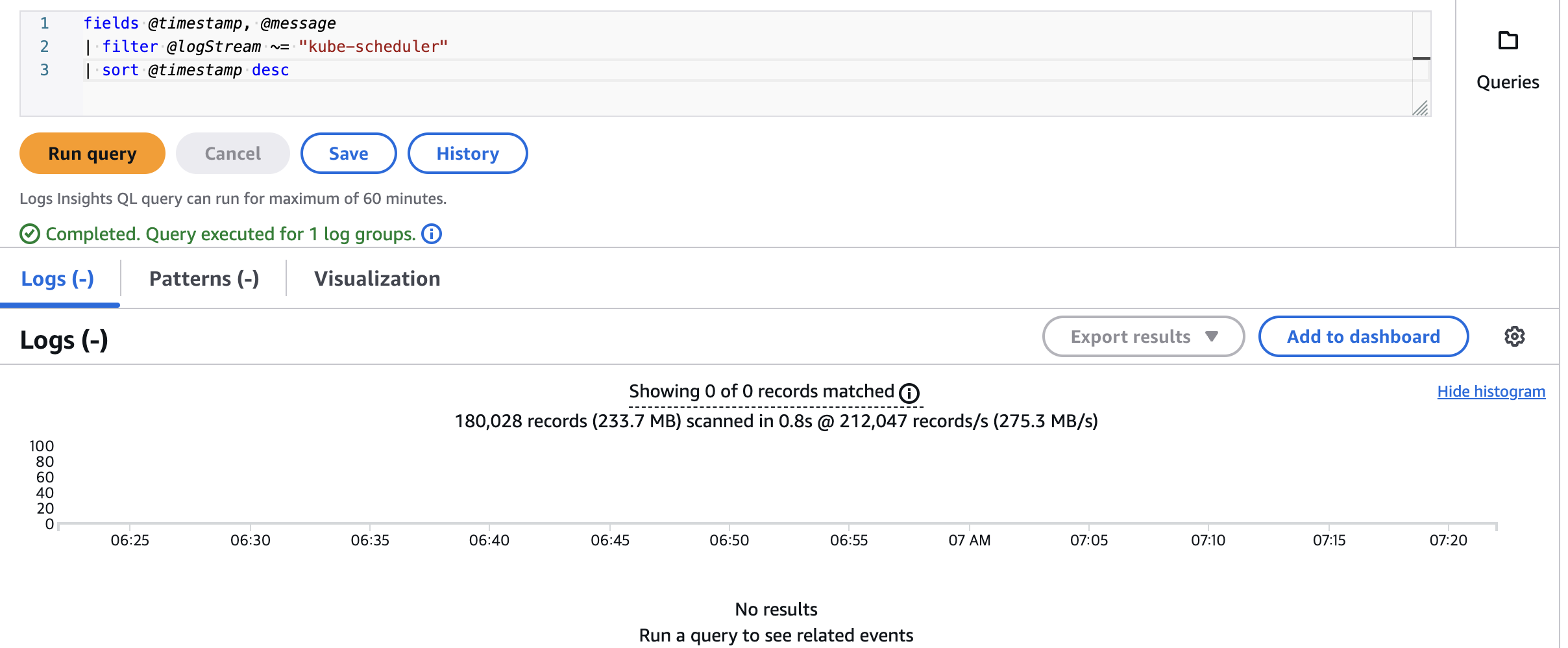Open the Queries folder icon
Screen dimensions: 1568x648
(1508, 41)
